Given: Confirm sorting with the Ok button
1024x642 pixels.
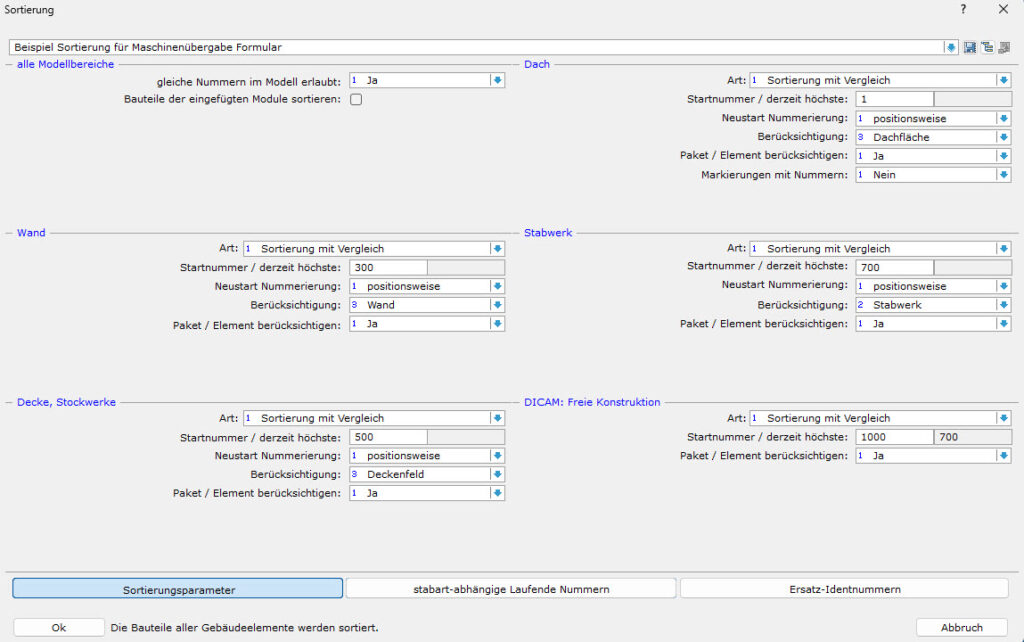Looking at the screenshot, I should pos(59,627).
